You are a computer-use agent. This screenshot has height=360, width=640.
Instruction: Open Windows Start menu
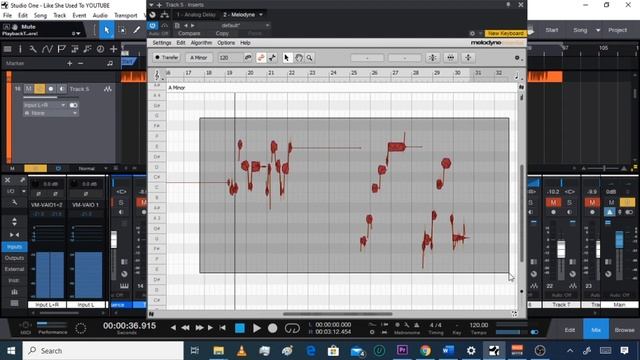pyautogui.click(x=11, y=351)
